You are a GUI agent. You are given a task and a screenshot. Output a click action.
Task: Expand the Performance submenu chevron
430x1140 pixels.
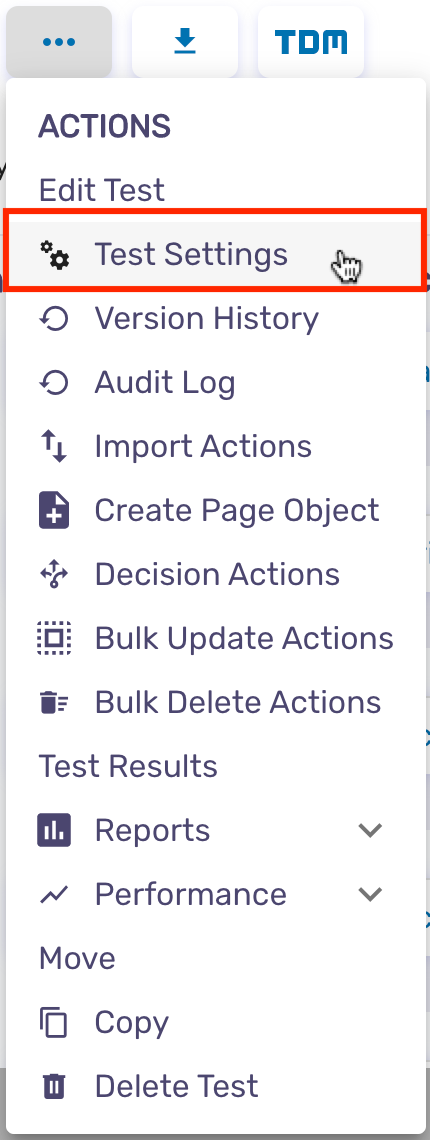(x=370, y=894)
